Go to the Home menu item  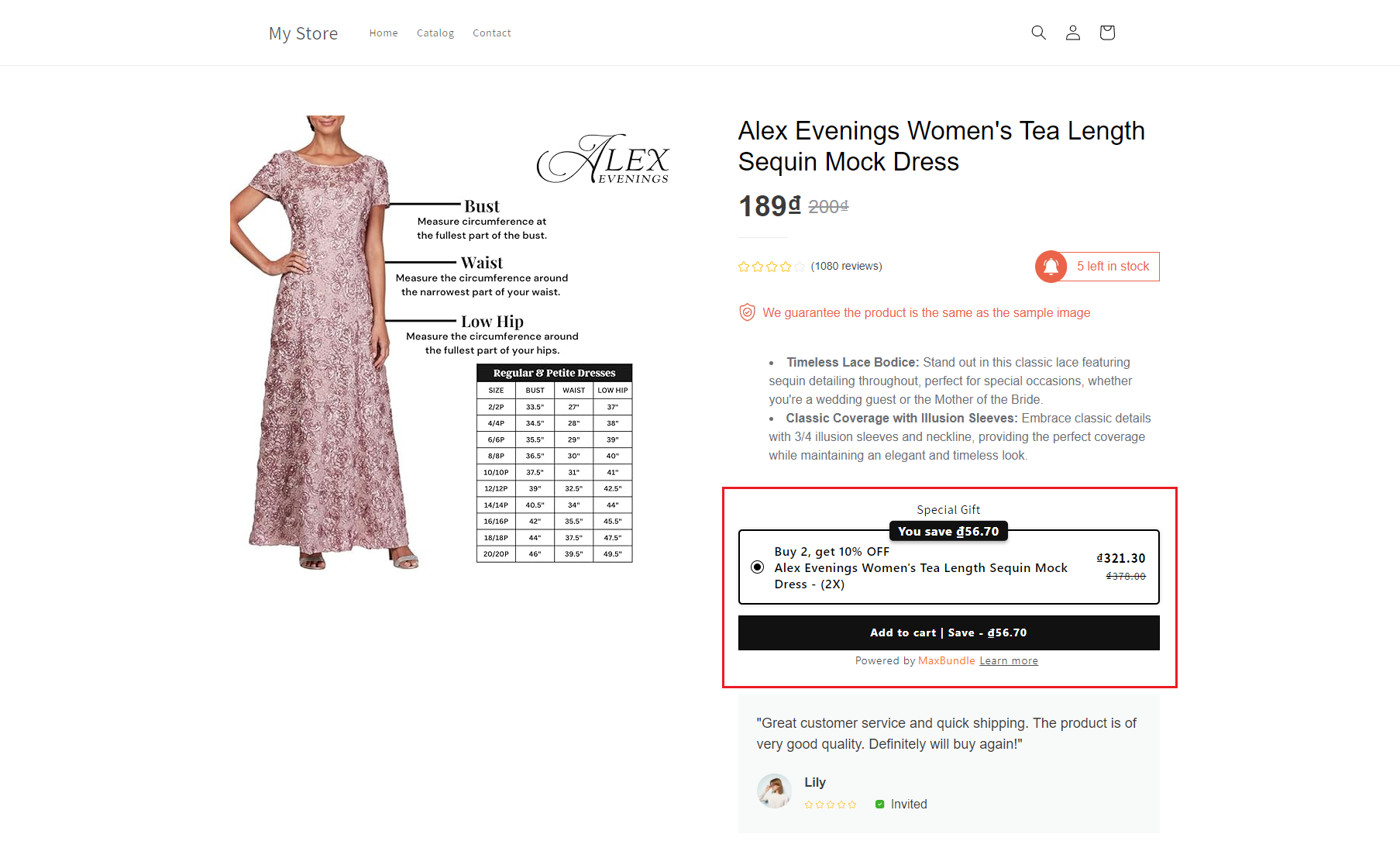pyautogui.click(x=384, y=33)
